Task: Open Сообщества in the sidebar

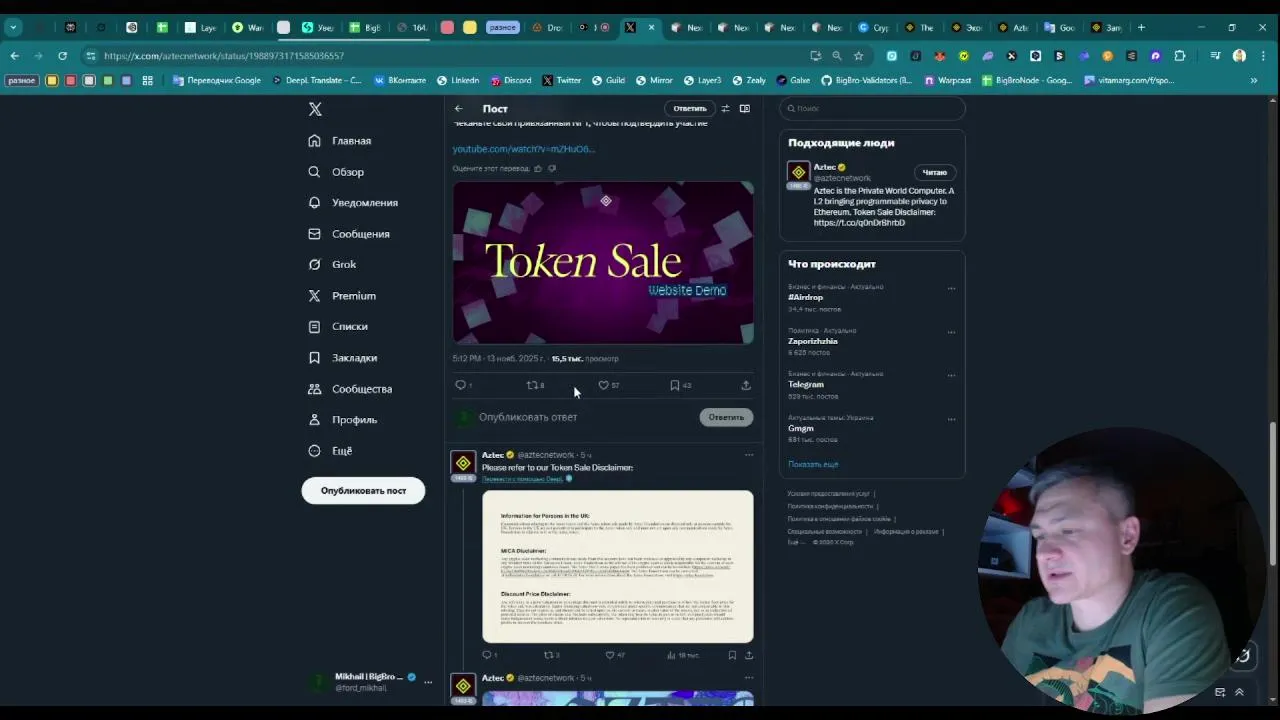Action: [350, 389]
